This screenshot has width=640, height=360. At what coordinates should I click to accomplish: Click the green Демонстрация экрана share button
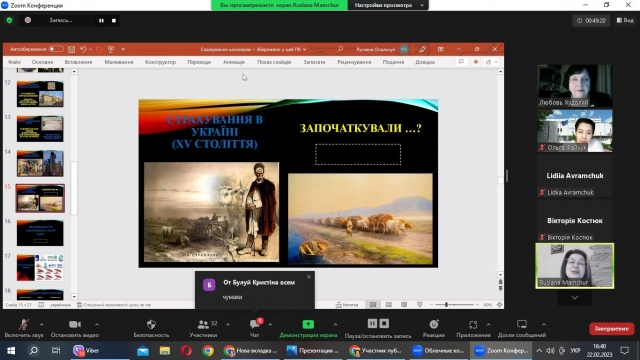point(308,328)
